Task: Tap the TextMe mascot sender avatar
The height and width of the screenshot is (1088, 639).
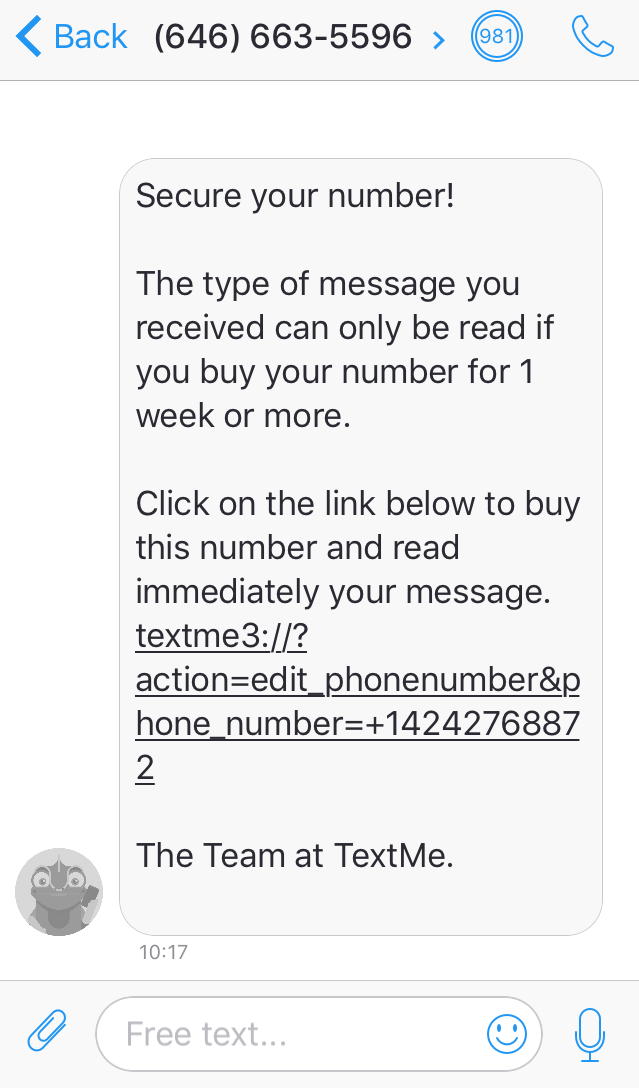Action: (x=59, y=891)
